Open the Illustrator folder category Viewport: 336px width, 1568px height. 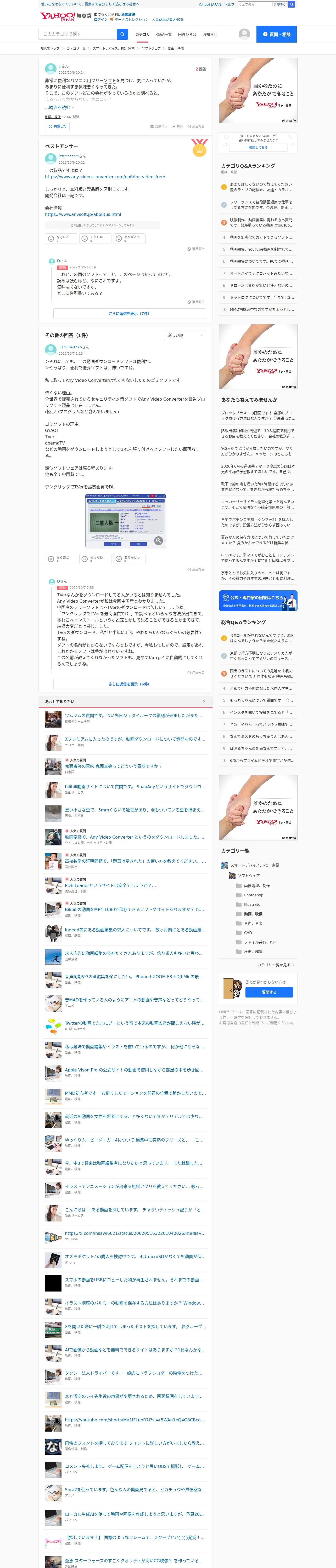tap(249, 904)
